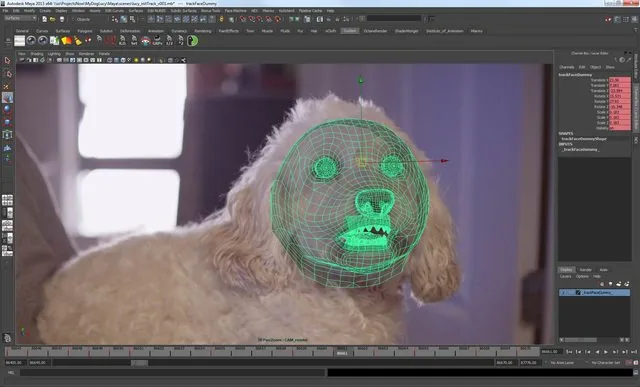Click the orange cards shelf icon

point(66,40)
